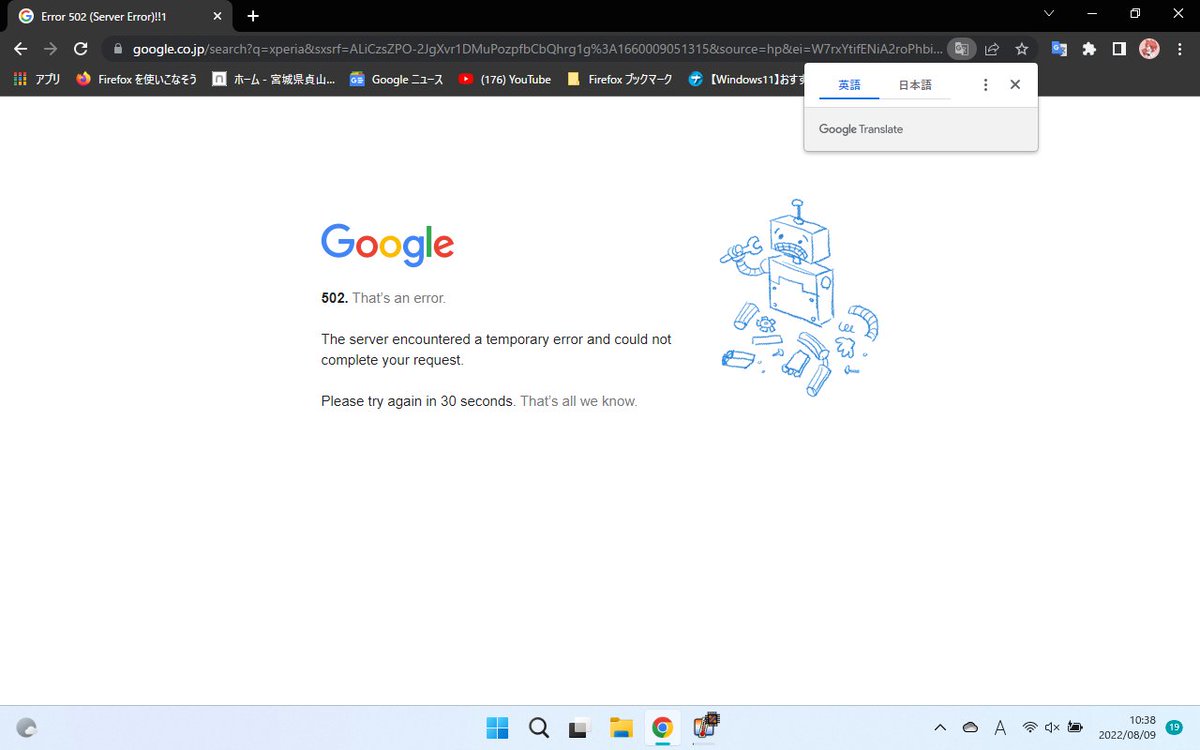This screenshot has height=750, width=1200.
Task: Close the Google Translate popup
Action: tap(1015, 85)
